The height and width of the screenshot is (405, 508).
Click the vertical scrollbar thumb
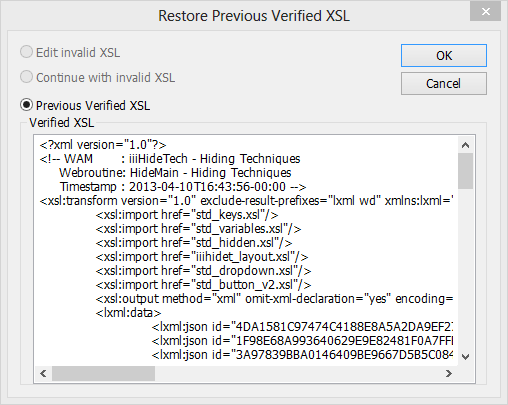[x=465, y=171]
